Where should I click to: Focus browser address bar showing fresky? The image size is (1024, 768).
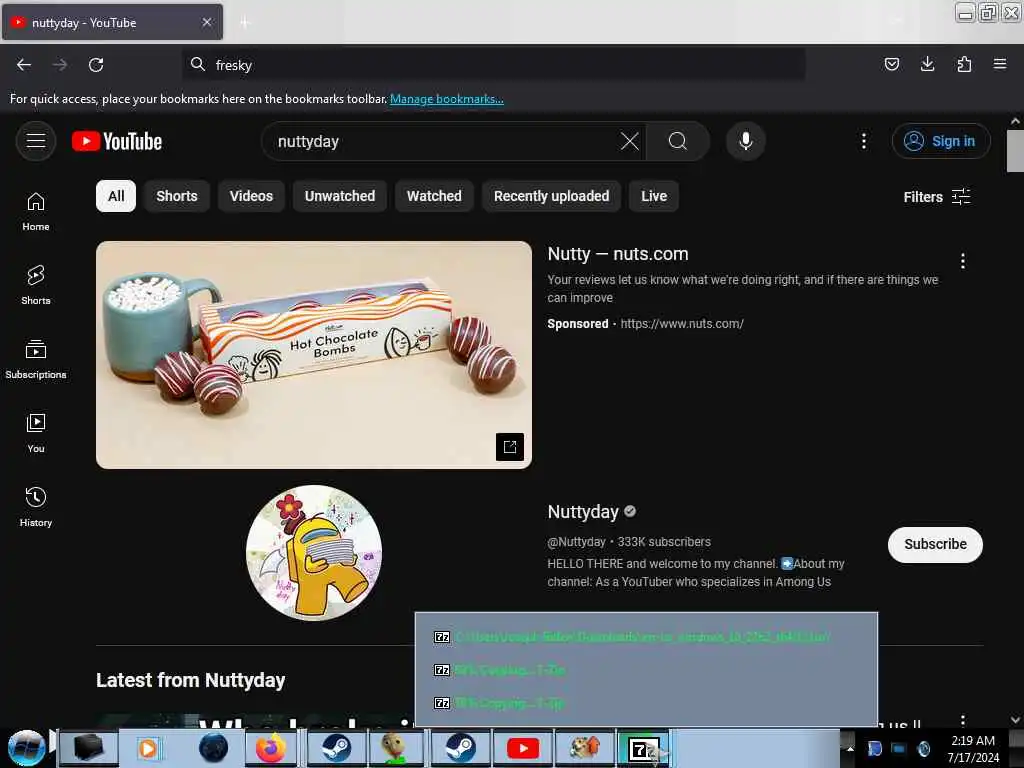(493, 65)
